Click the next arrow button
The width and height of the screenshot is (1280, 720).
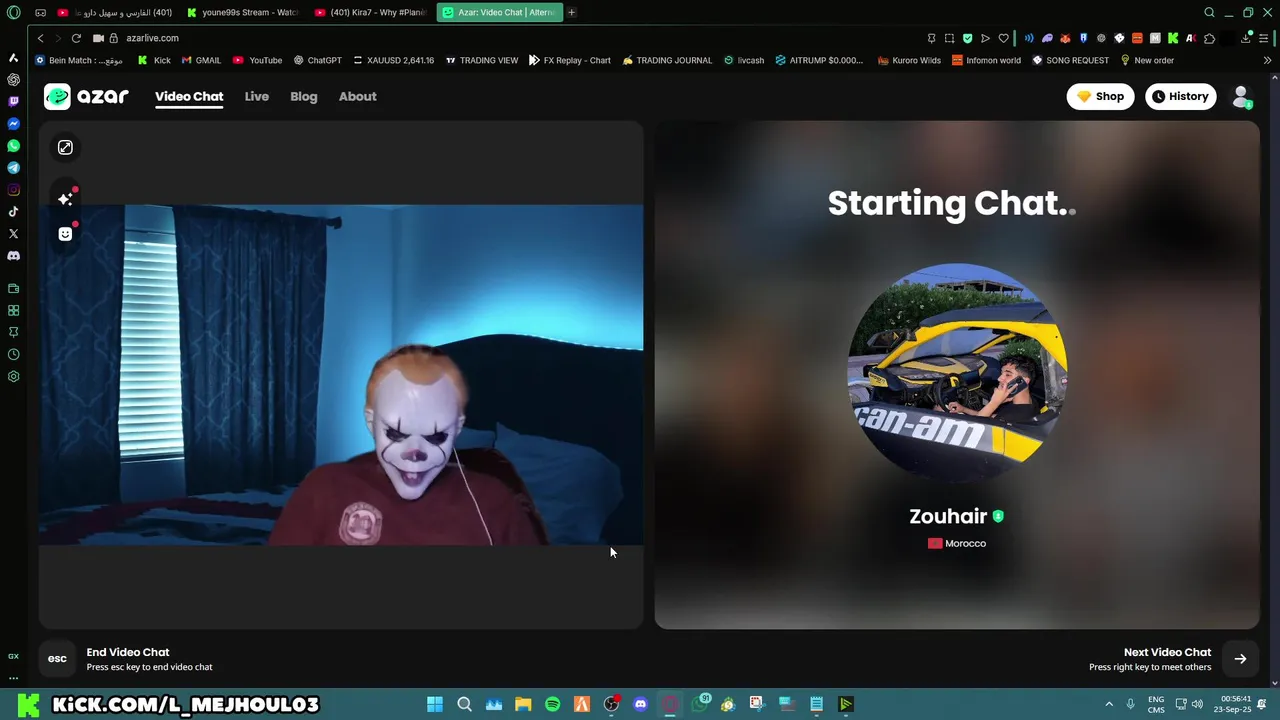(1240, 659)
